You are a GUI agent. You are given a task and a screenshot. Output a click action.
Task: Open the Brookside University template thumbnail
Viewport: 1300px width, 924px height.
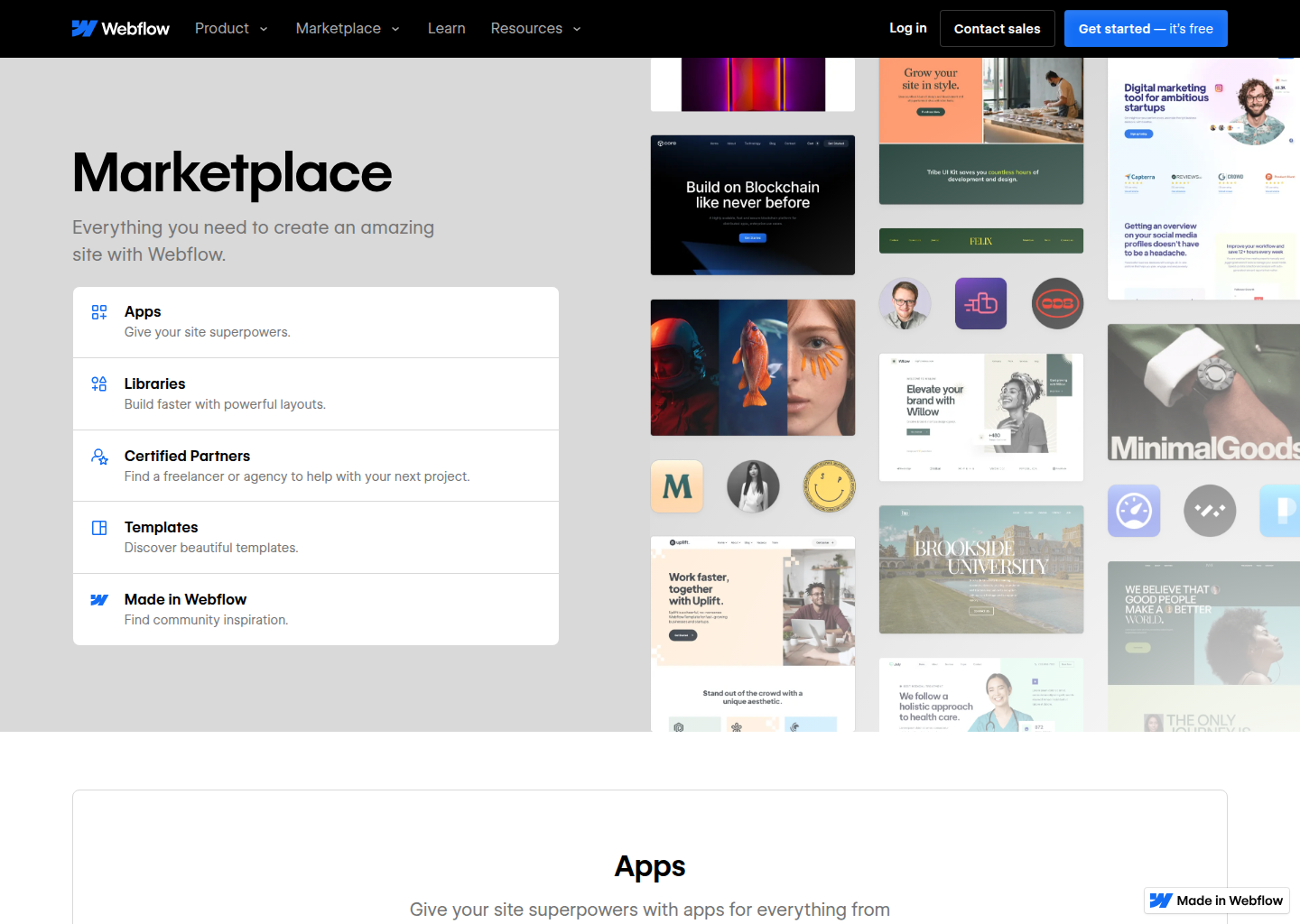coord(980,569)
